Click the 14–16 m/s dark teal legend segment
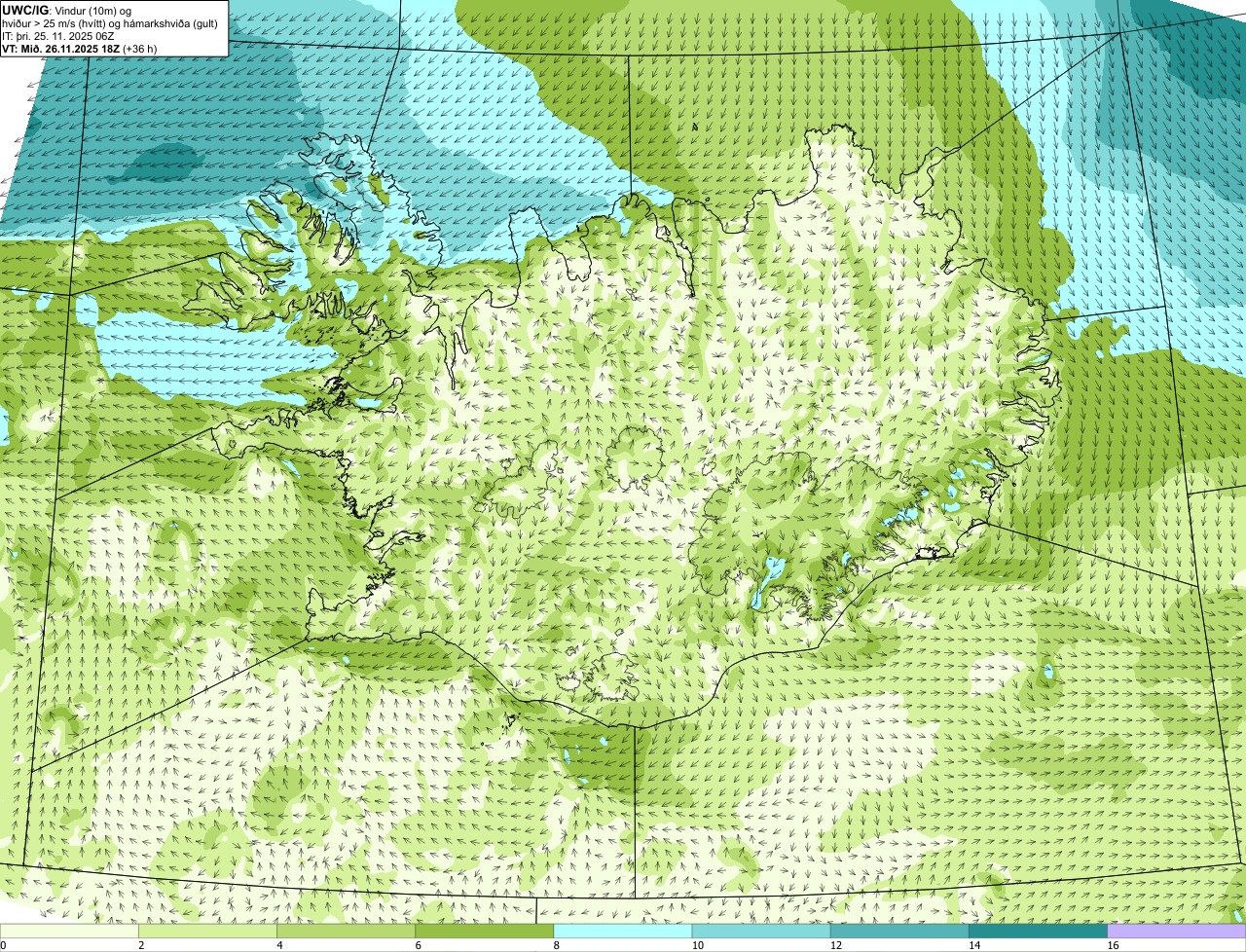The image size is (1246, 952). click(1039, 932)
